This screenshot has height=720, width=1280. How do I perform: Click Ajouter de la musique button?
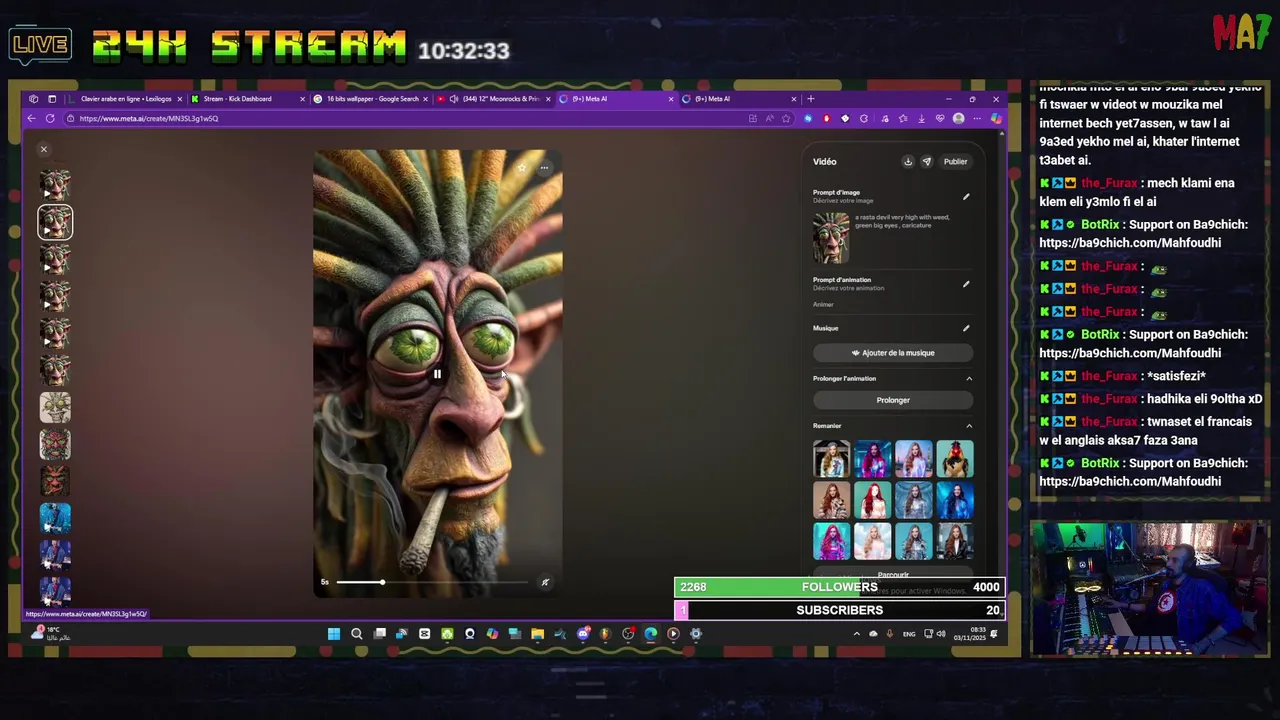point(893,353)
